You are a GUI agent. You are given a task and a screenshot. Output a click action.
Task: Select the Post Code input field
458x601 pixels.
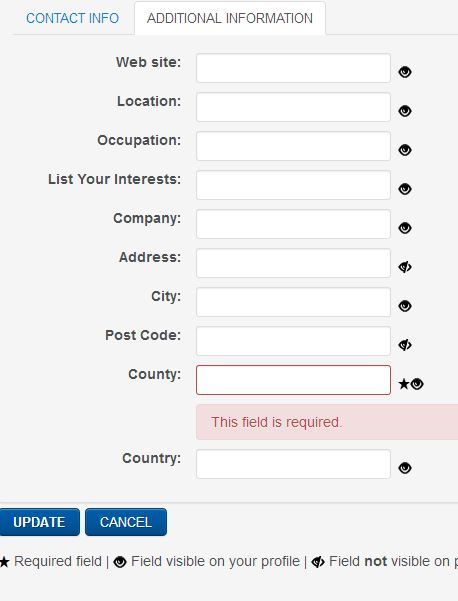tap(293, 341)
